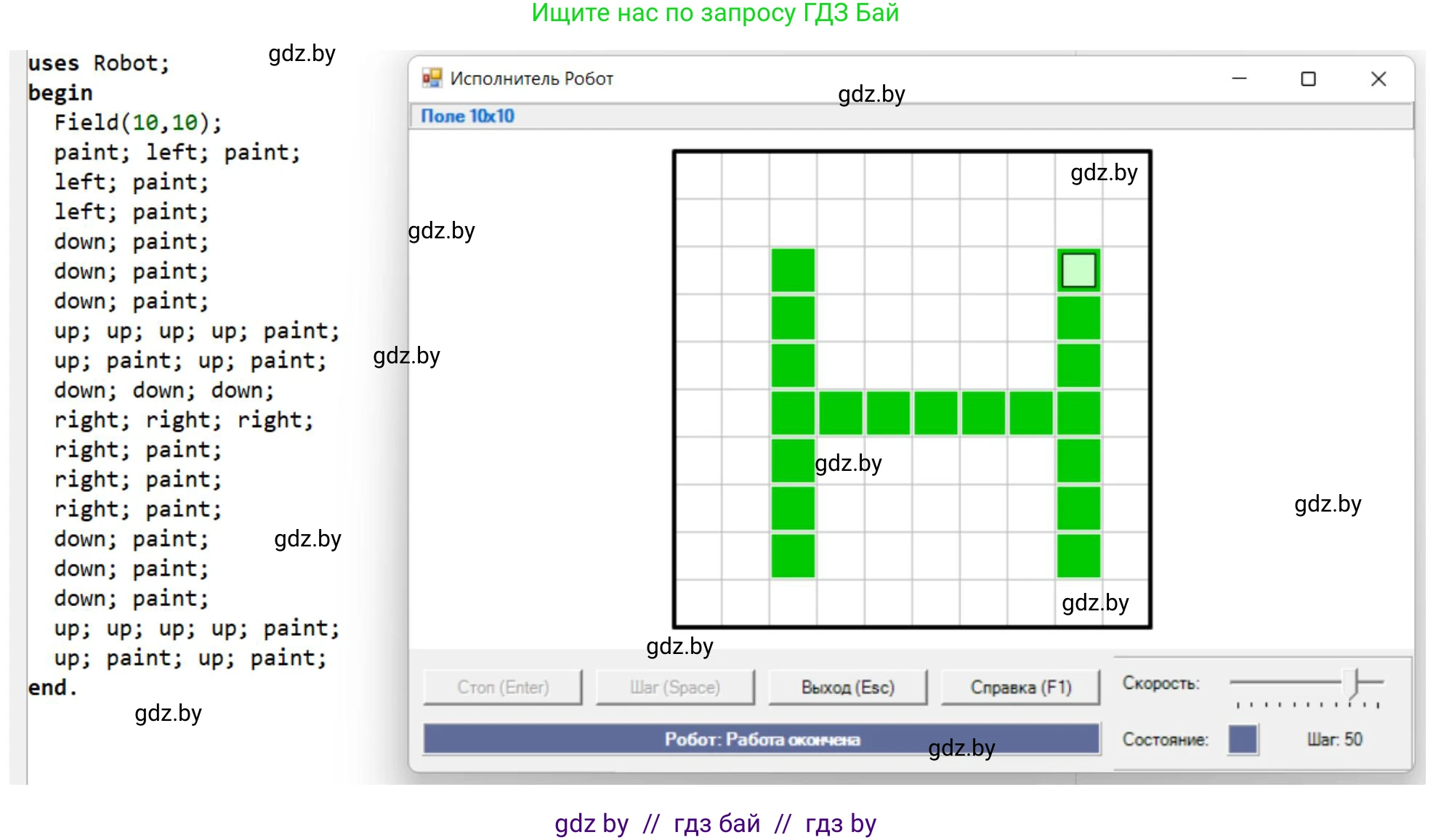Click the Robot app icon in title bar

coord(432,78)
